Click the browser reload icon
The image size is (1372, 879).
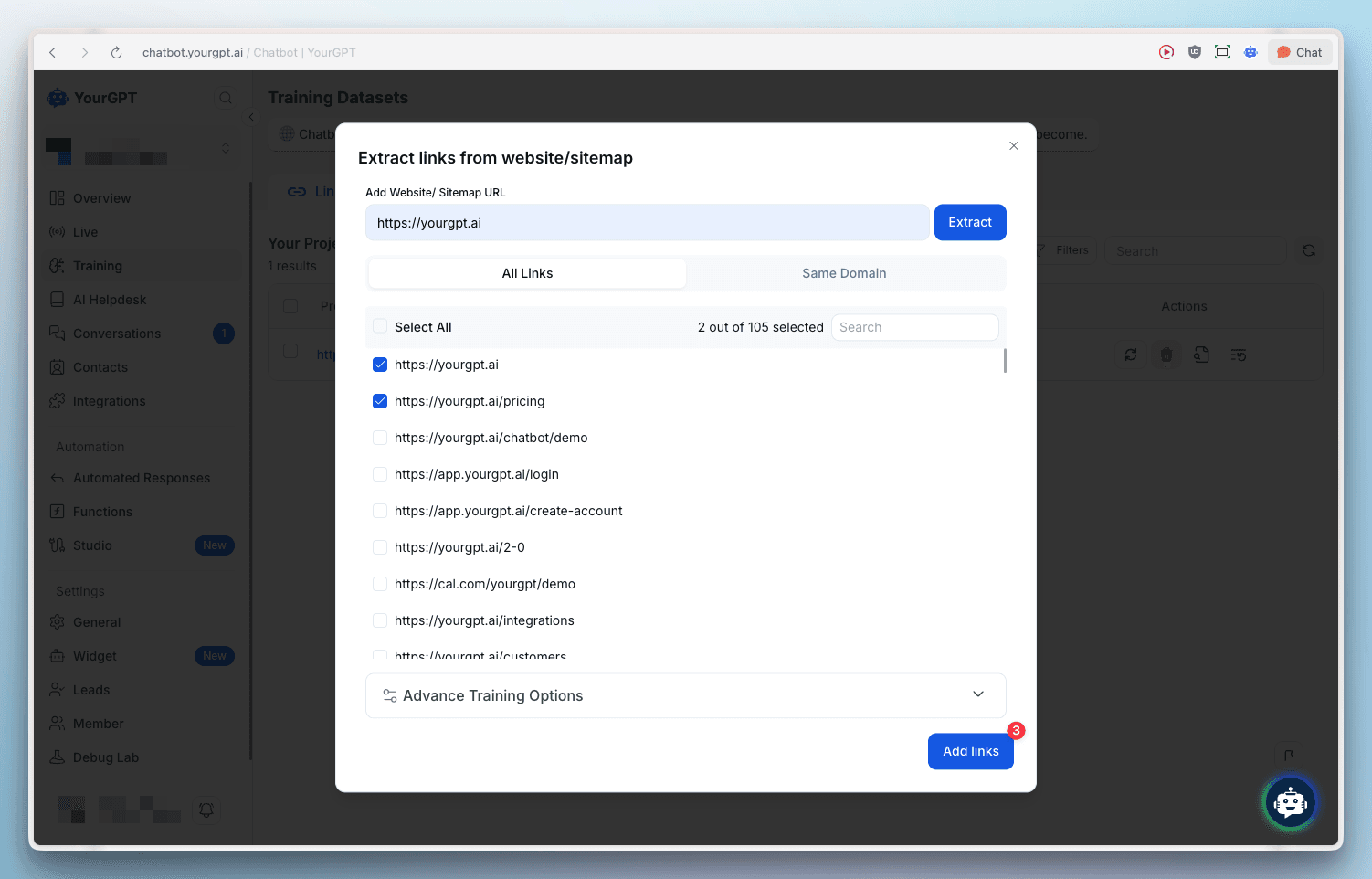(x=116, y=53)
